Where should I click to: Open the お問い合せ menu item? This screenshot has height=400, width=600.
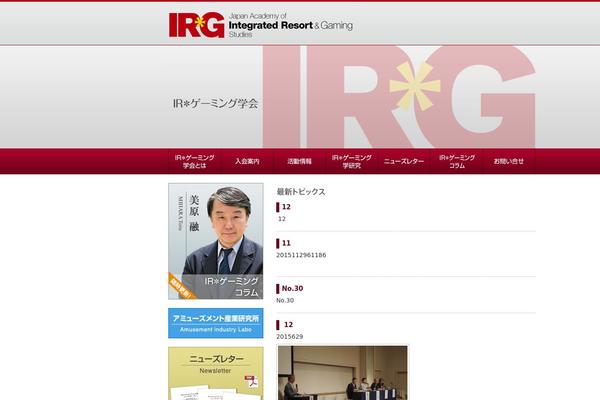coord(509,162)
